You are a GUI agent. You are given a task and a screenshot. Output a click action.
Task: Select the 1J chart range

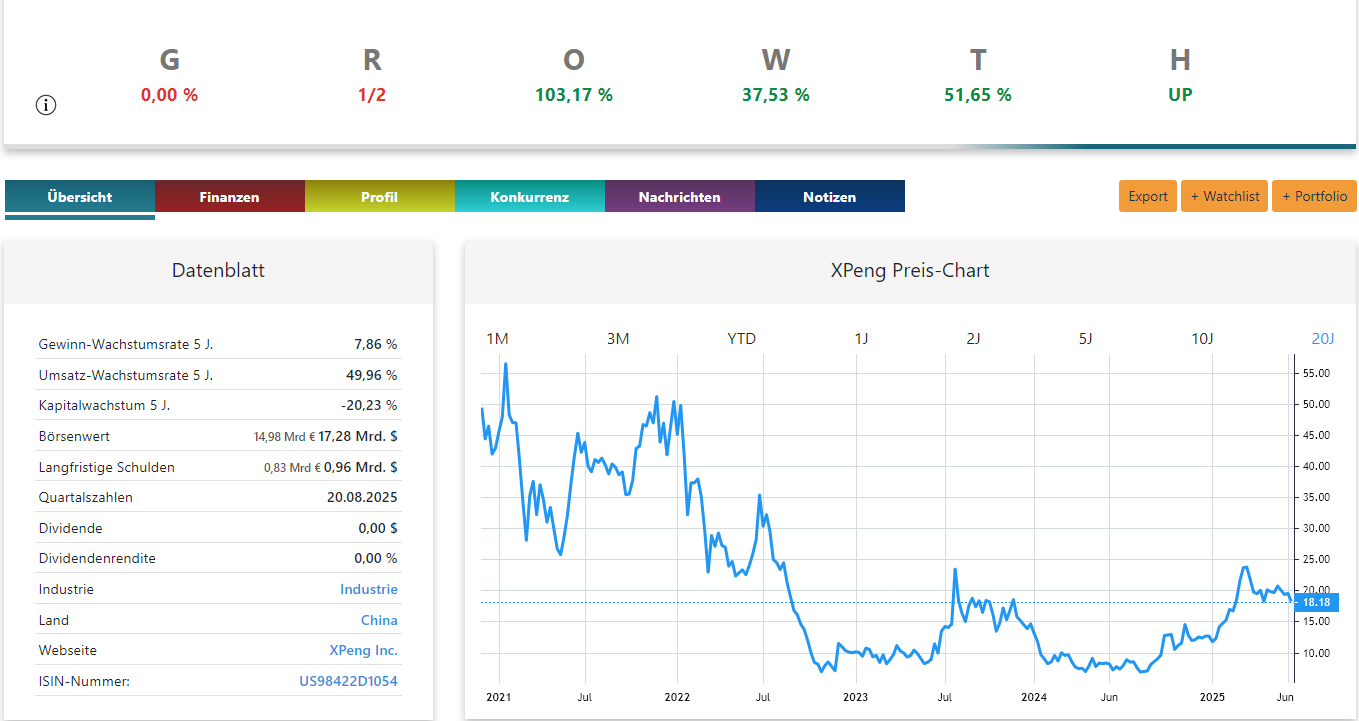[861, 339]
